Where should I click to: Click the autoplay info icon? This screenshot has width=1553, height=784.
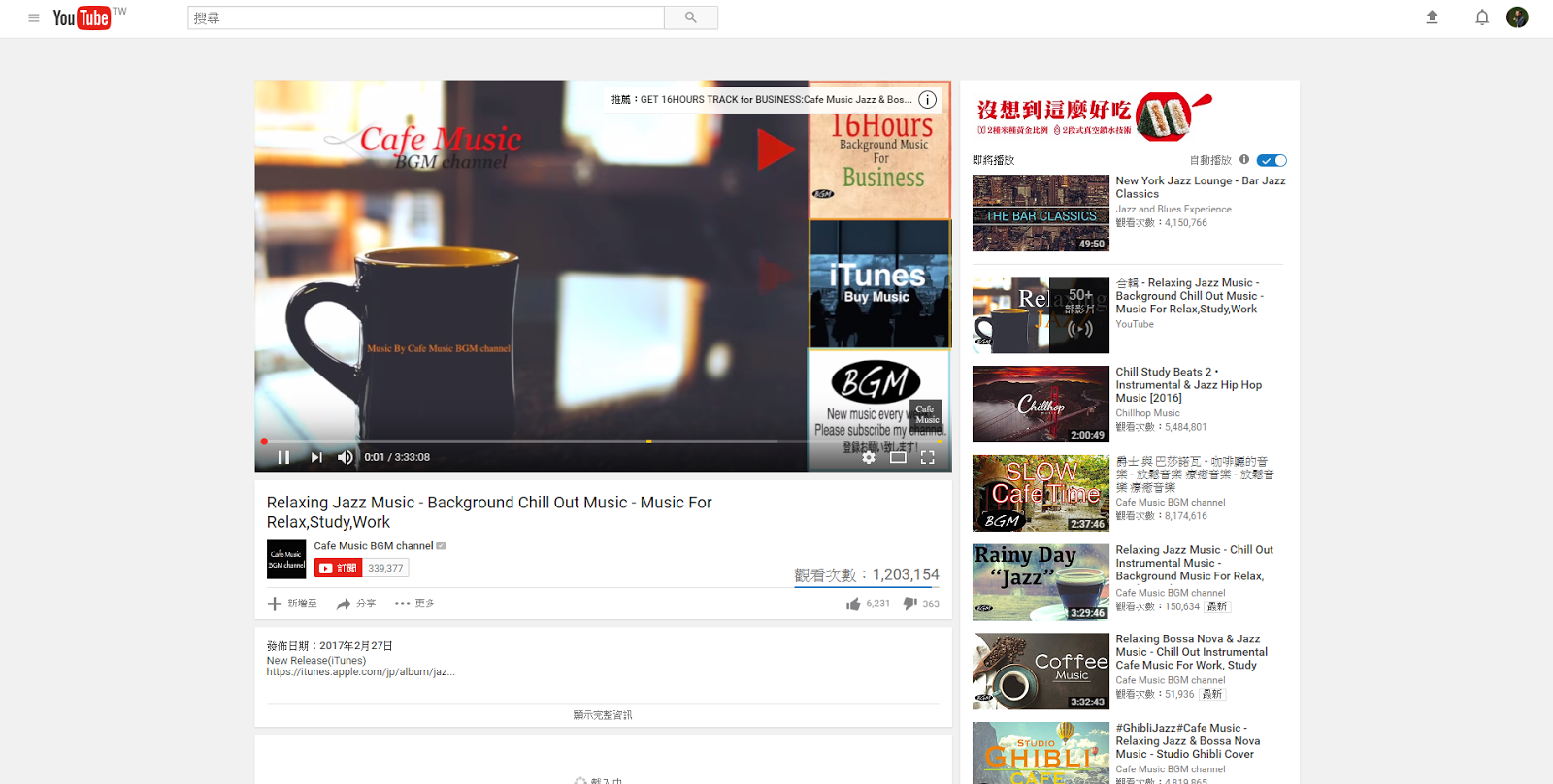1244,160
